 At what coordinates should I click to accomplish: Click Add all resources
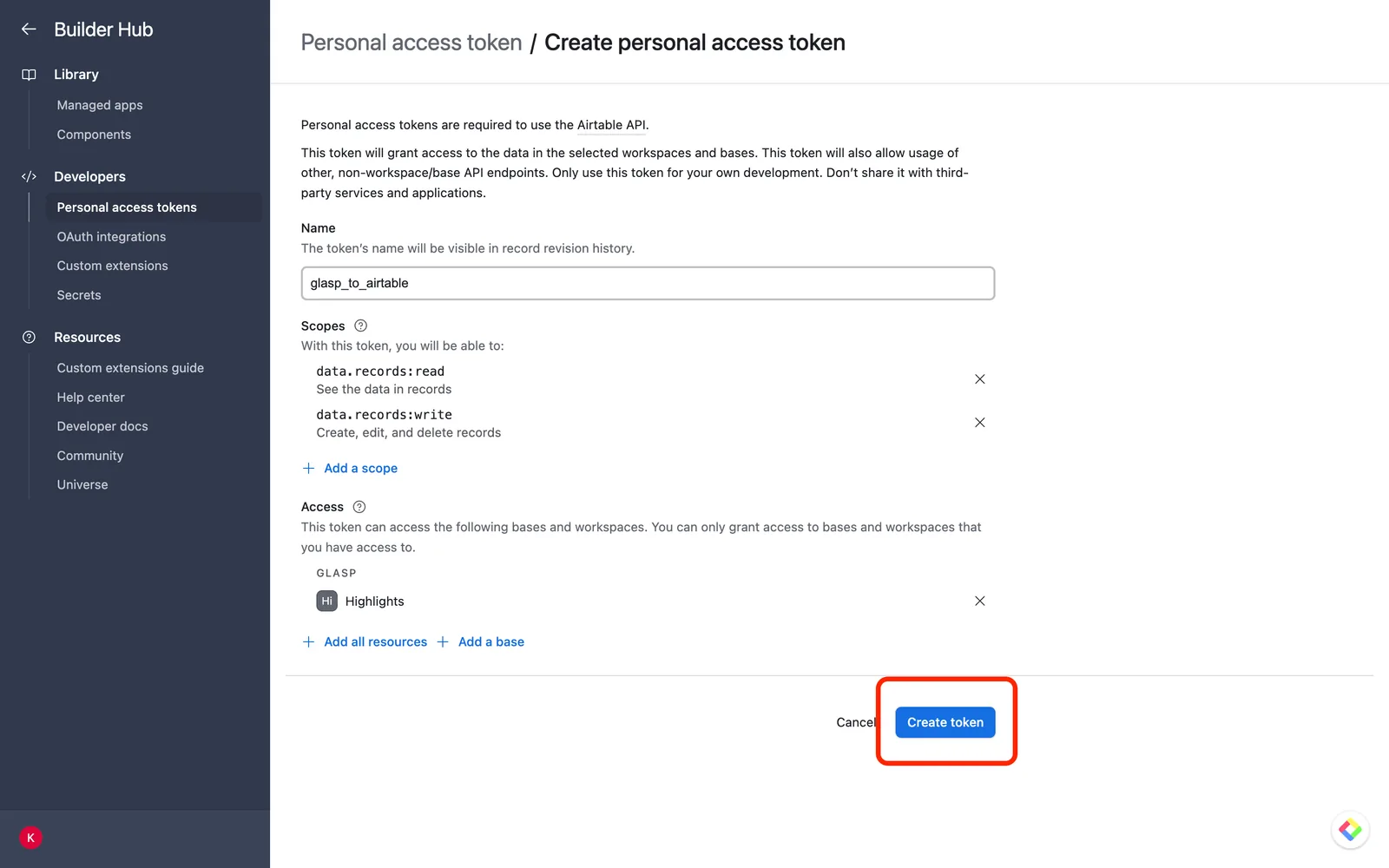tap(365, 641)
